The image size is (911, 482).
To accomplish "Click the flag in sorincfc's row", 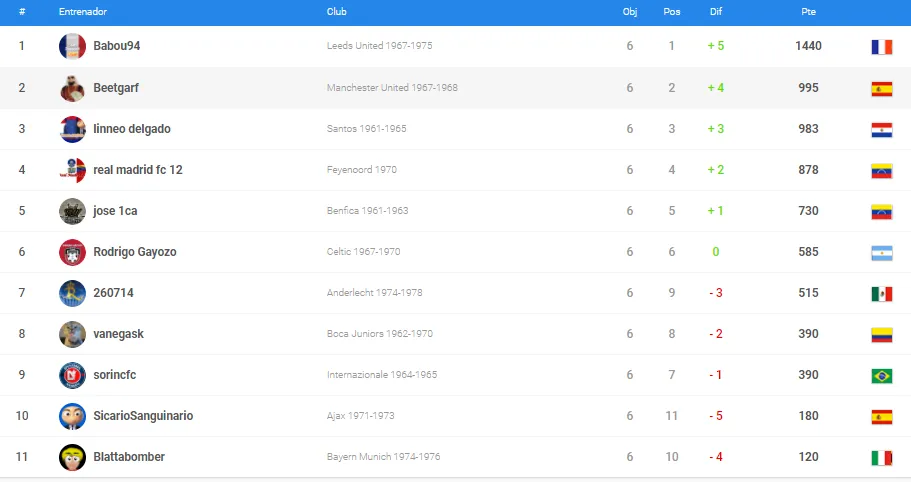I will pyautogui.click(x=881, y=376).
